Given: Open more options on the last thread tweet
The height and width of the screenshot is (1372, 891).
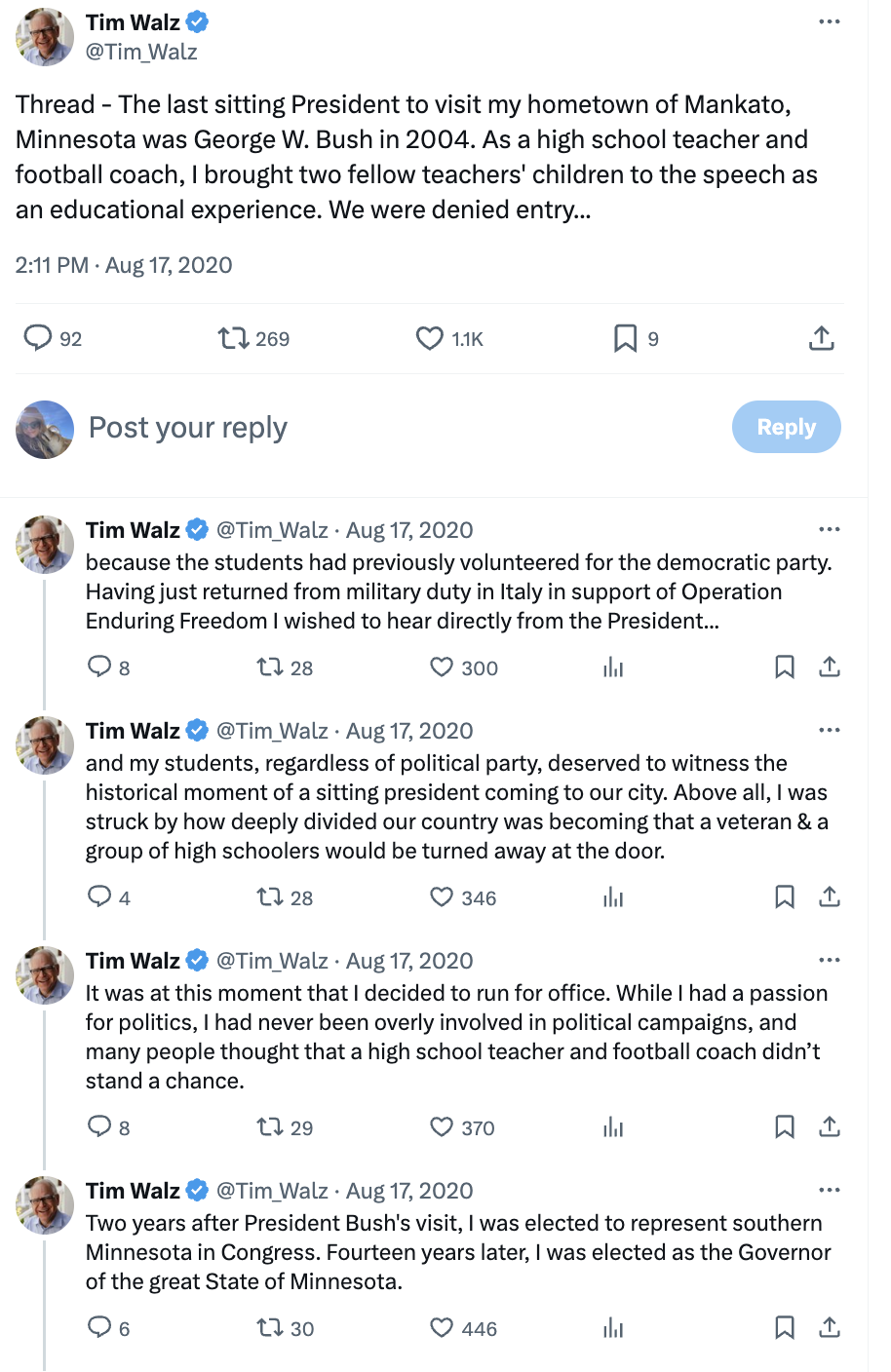Looking at the screenshot, I should pyautogui.click(x=830, y=1189).
